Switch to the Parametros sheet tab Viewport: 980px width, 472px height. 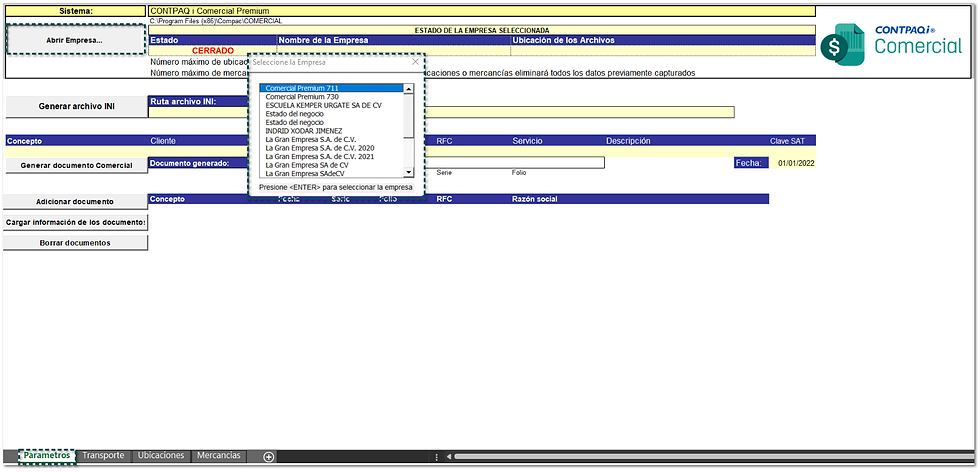point(47,456)
